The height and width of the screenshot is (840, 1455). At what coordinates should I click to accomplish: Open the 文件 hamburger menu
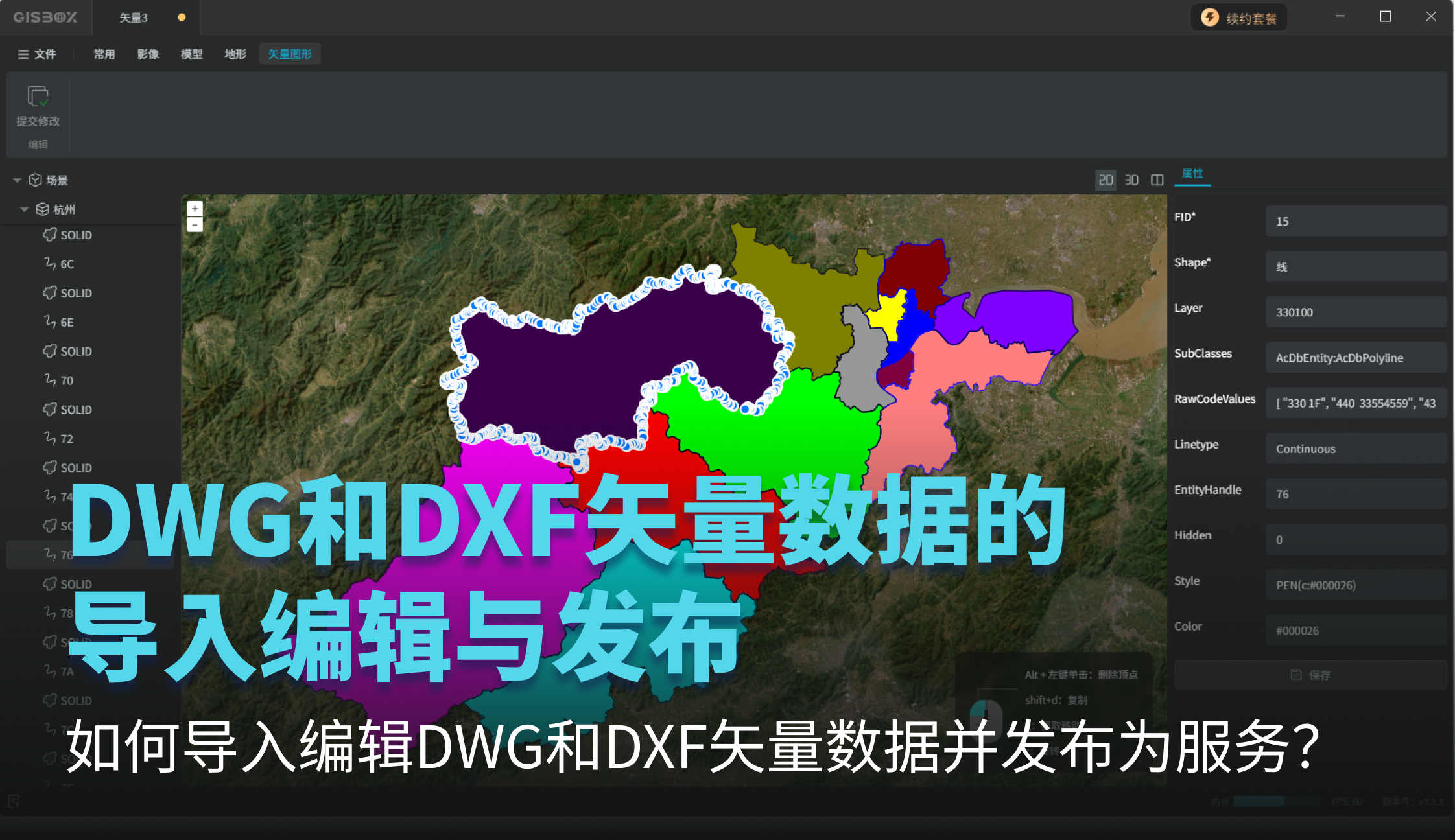coord(37,54)
